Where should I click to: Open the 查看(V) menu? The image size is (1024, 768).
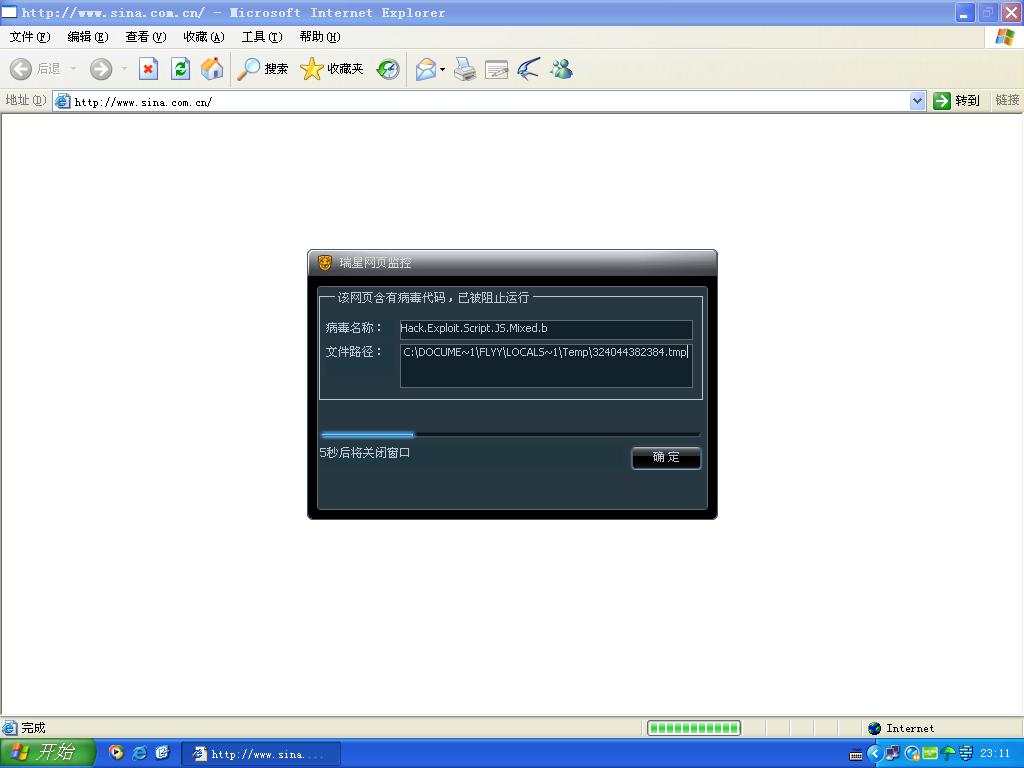click(x=146, y=37)
